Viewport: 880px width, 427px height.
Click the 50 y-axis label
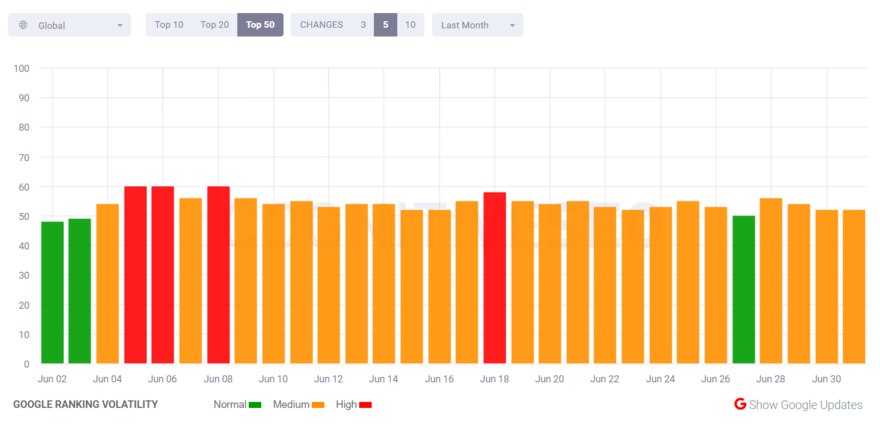click(x=24, y=216)
